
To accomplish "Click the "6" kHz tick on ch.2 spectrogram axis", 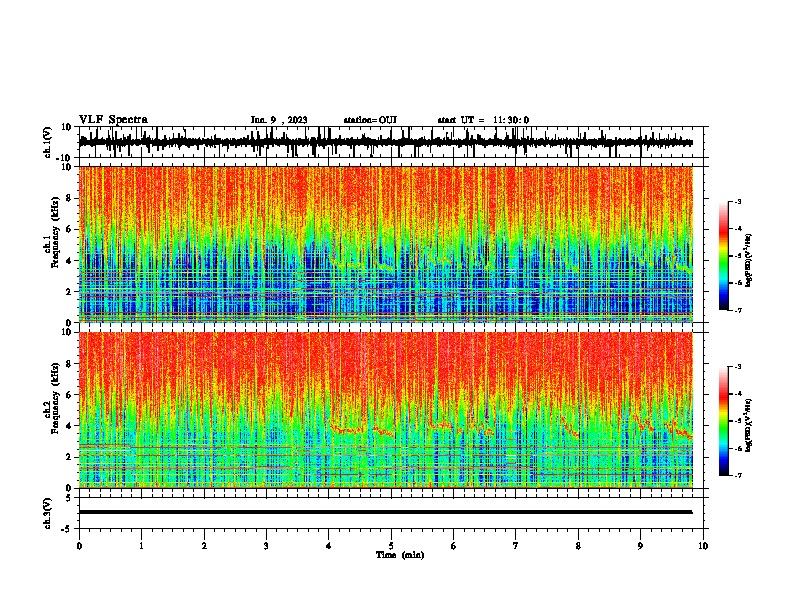I will tap(70, 395).
